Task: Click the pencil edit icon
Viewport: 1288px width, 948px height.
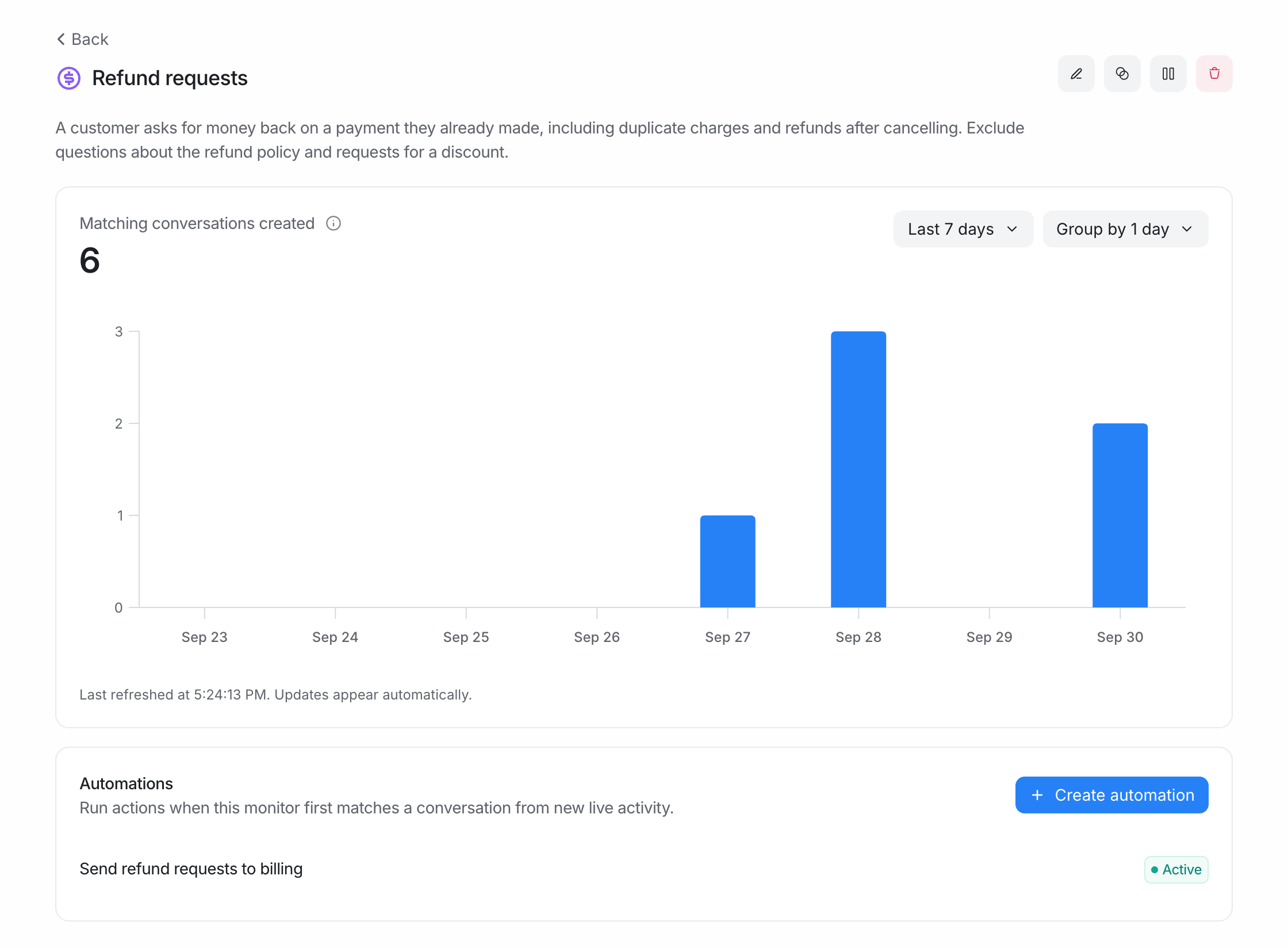Action: point(1076,74)
